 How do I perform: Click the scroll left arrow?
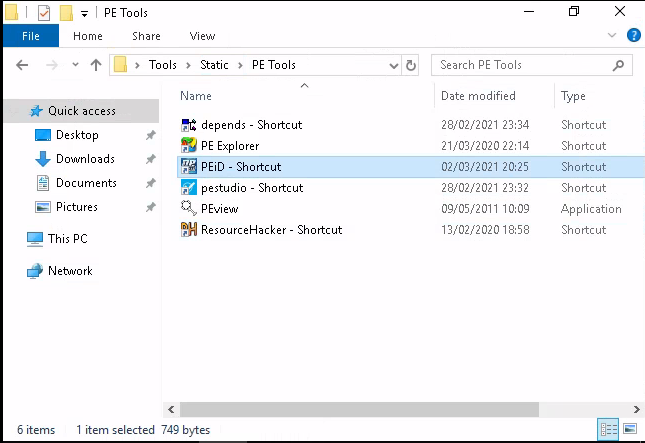click(x=171, y=409)
